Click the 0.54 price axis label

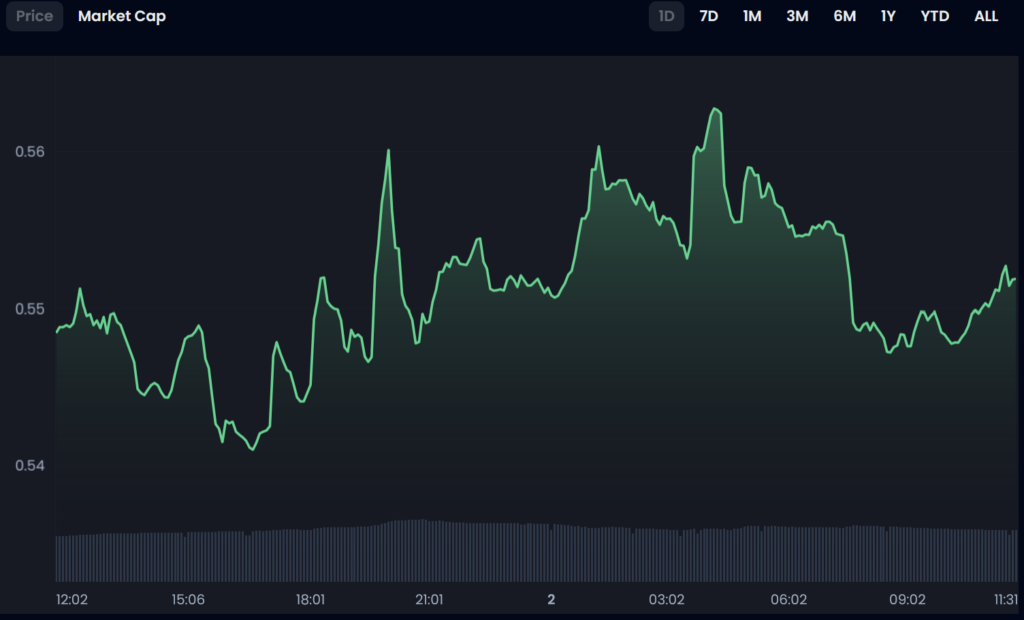click(29, 465)
